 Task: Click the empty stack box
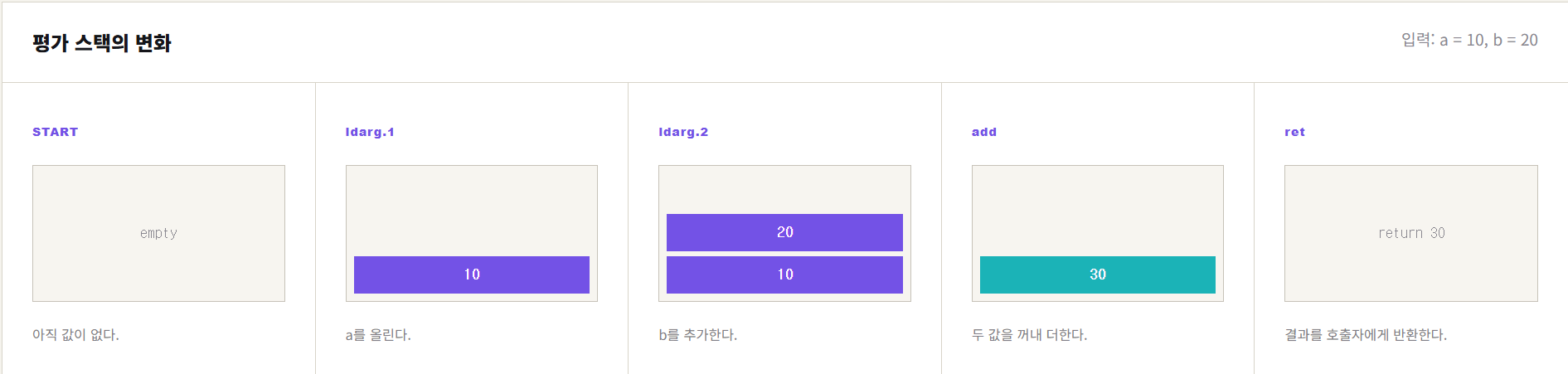coord(158,233)
